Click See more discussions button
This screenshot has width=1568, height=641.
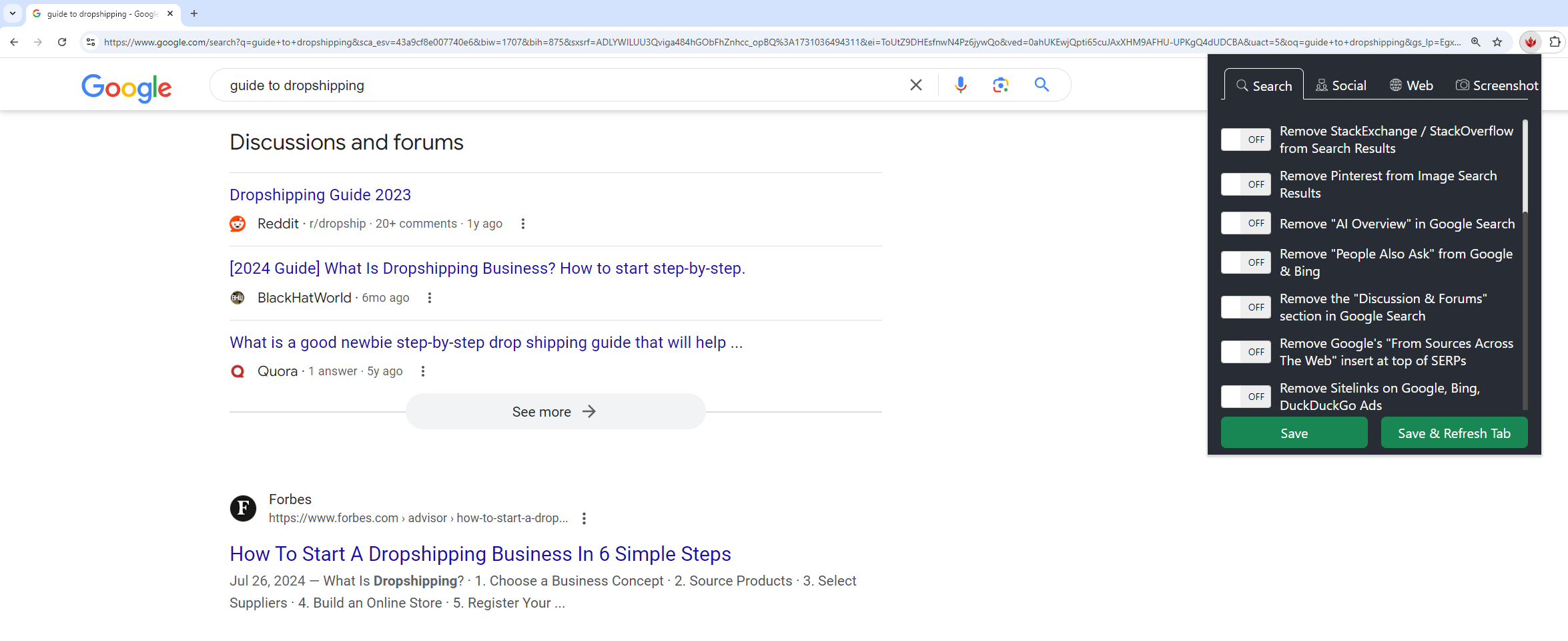click(x=555, y=411)
